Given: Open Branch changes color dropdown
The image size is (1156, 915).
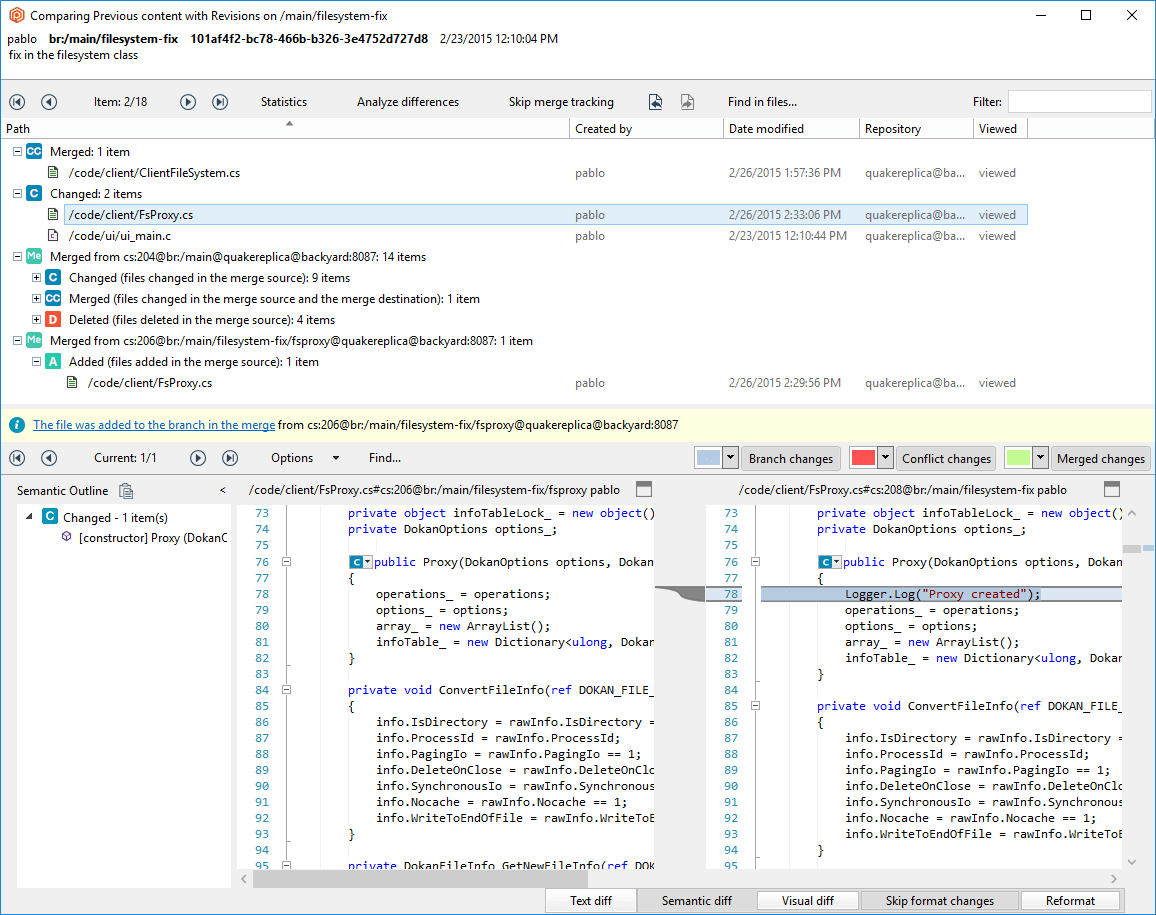Looking at the screenshot, I should [x=730, y=458].
